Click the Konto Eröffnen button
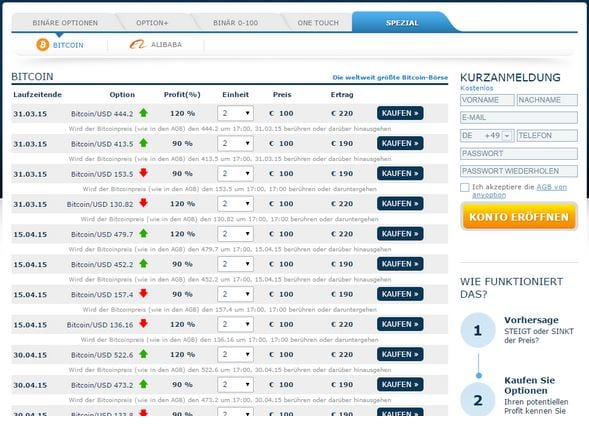The image size is (589, 440). (519, 216)
